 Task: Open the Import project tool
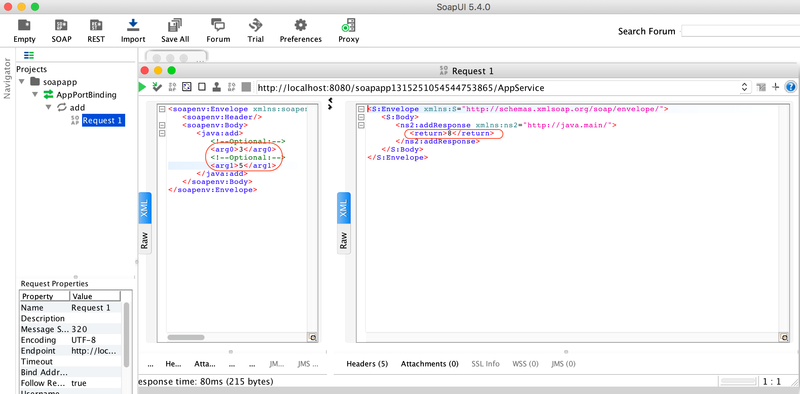(x=133, y=31)
